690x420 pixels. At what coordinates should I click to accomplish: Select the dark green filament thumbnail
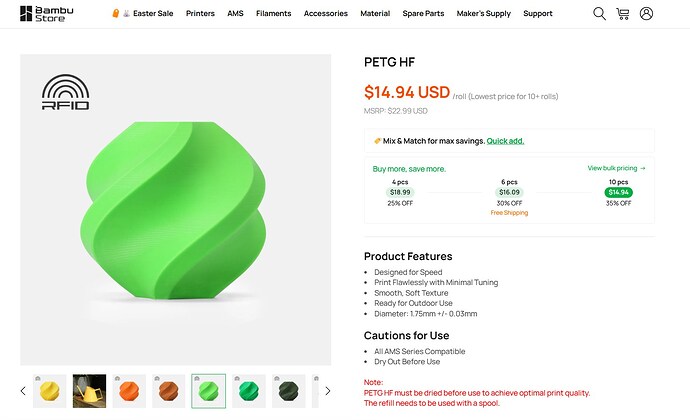click(x=289, y=391)
